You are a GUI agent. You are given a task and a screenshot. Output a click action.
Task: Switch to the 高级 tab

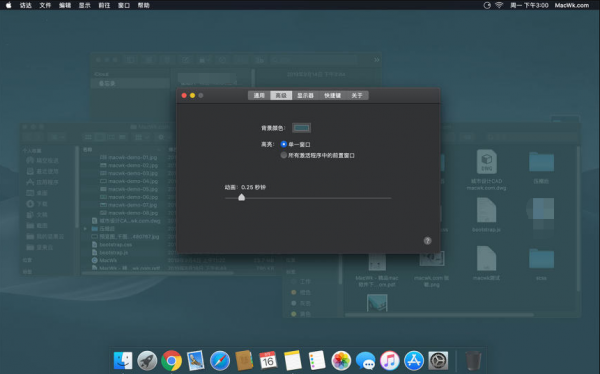281,95
